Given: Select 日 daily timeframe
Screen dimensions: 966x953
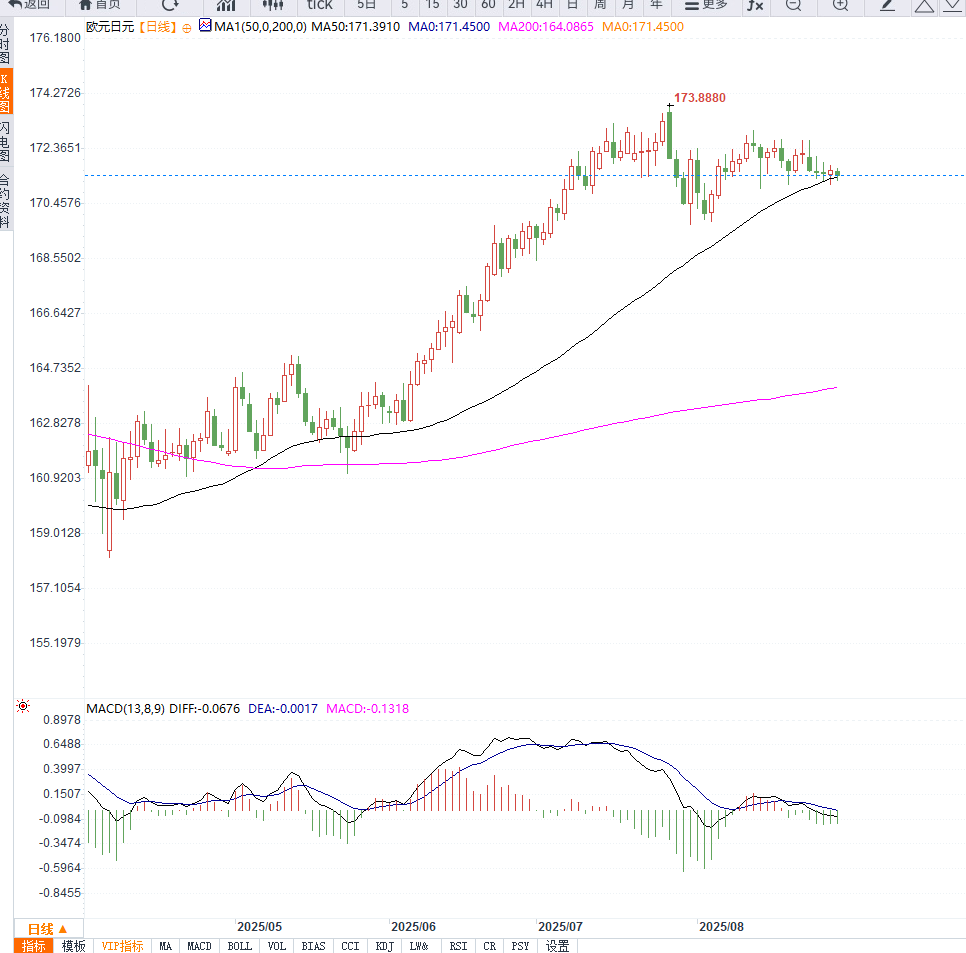Looking at the screenshot, I should pos(572,5).
